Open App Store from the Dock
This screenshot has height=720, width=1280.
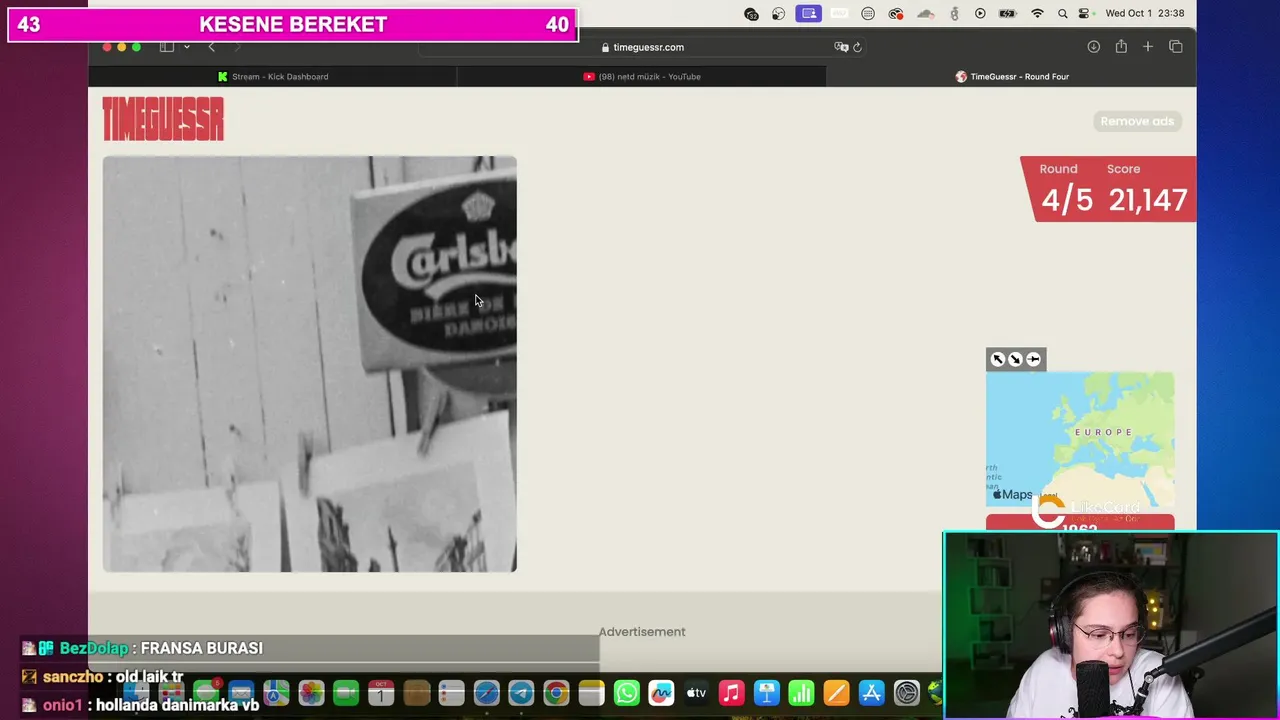[x=871, y=692]
